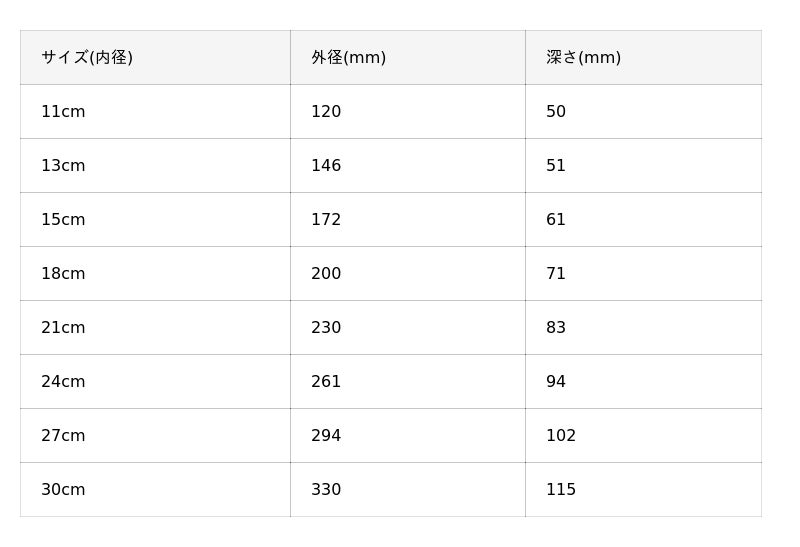This screenshot has width=800, height=547.
Task: Click the 15cm row label
Action: pyautogui.click(x=63, y=220)
